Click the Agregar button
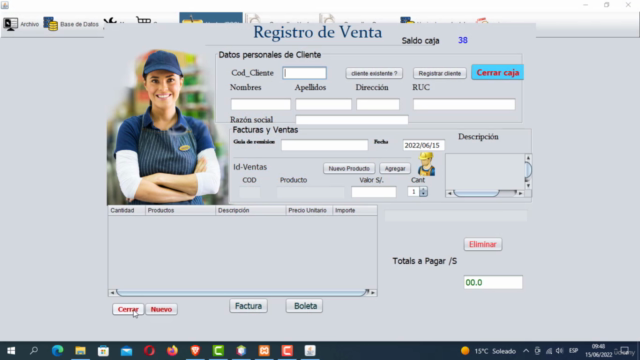Viewport: 640px width, 360px height. pyautogui.click(x=395, y=168)
